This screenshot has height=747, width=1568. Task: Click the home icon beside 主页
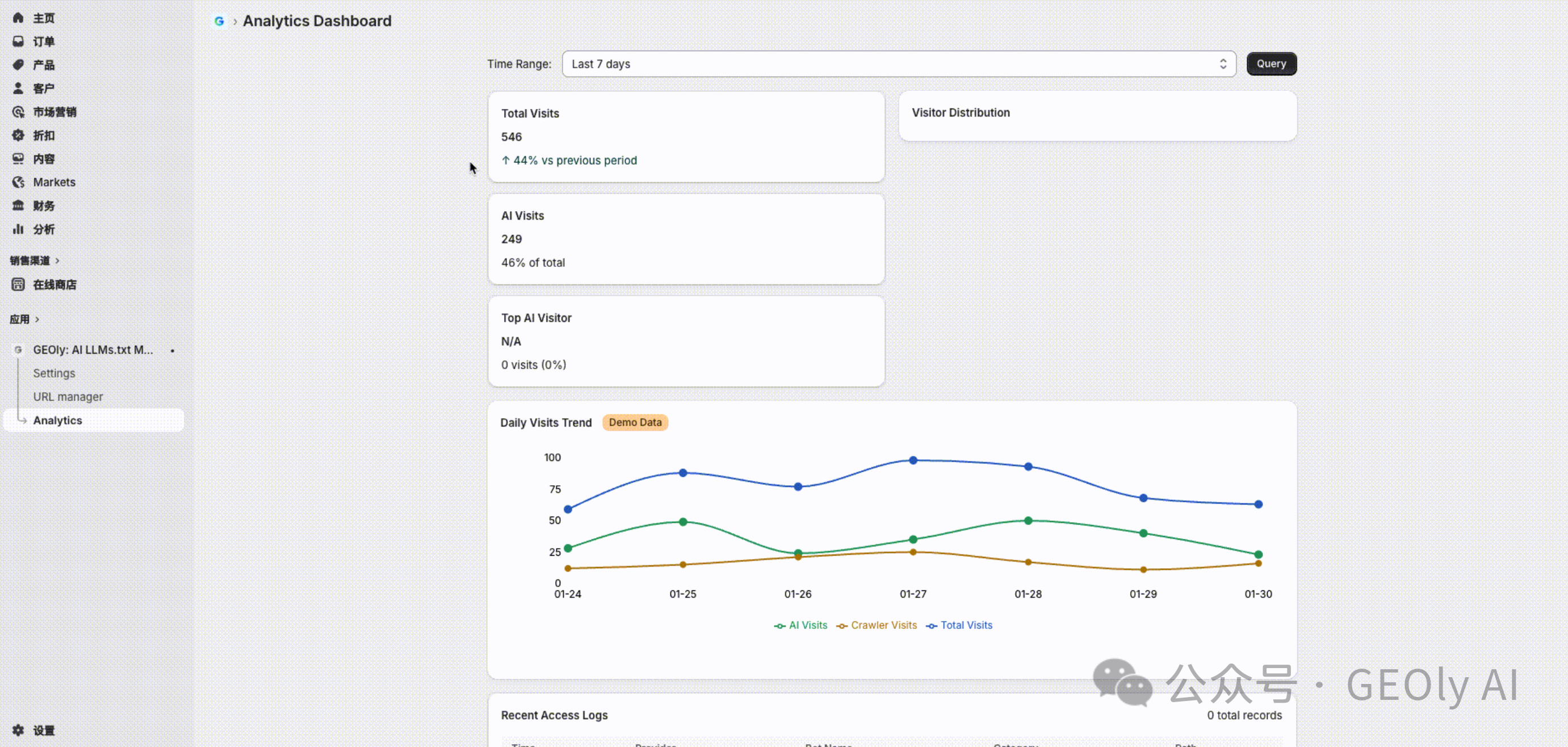pyautogui.click(x=18, y=18)
